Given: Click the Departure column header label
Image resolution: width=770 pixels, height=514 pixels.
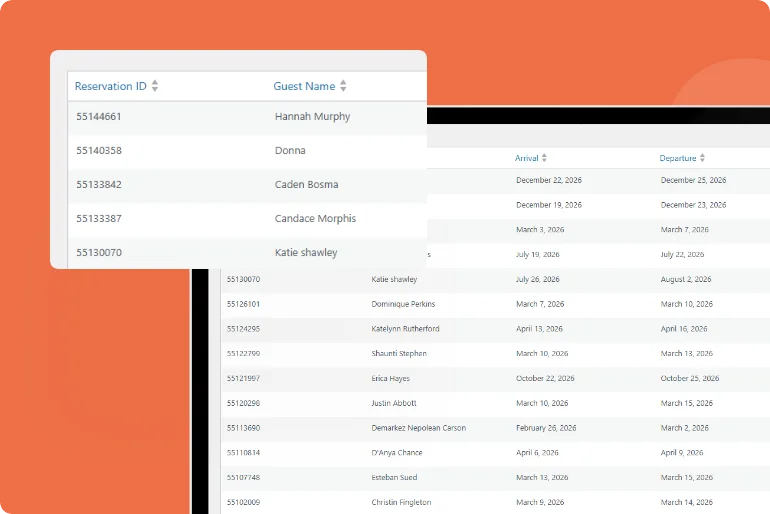Looking at the screenshot, I should pos(677,158).
